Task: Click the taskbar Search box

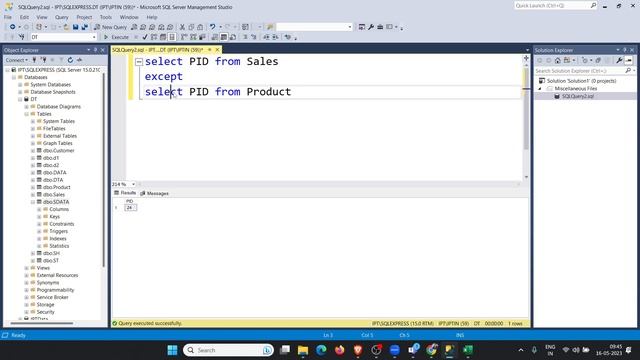Action: coord(228,350)
